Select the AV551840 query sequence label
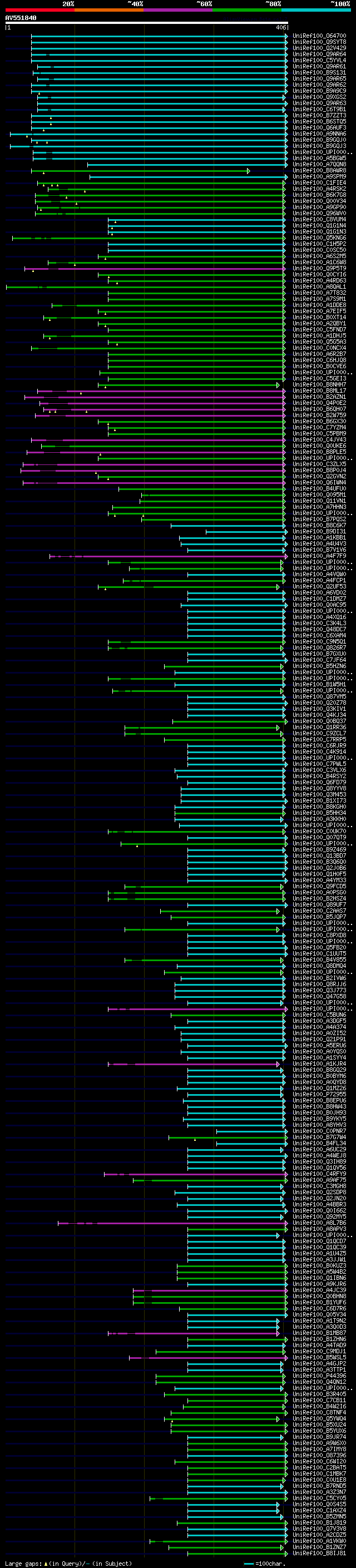This screenshot has height=1568, width=356. (21, 18)
